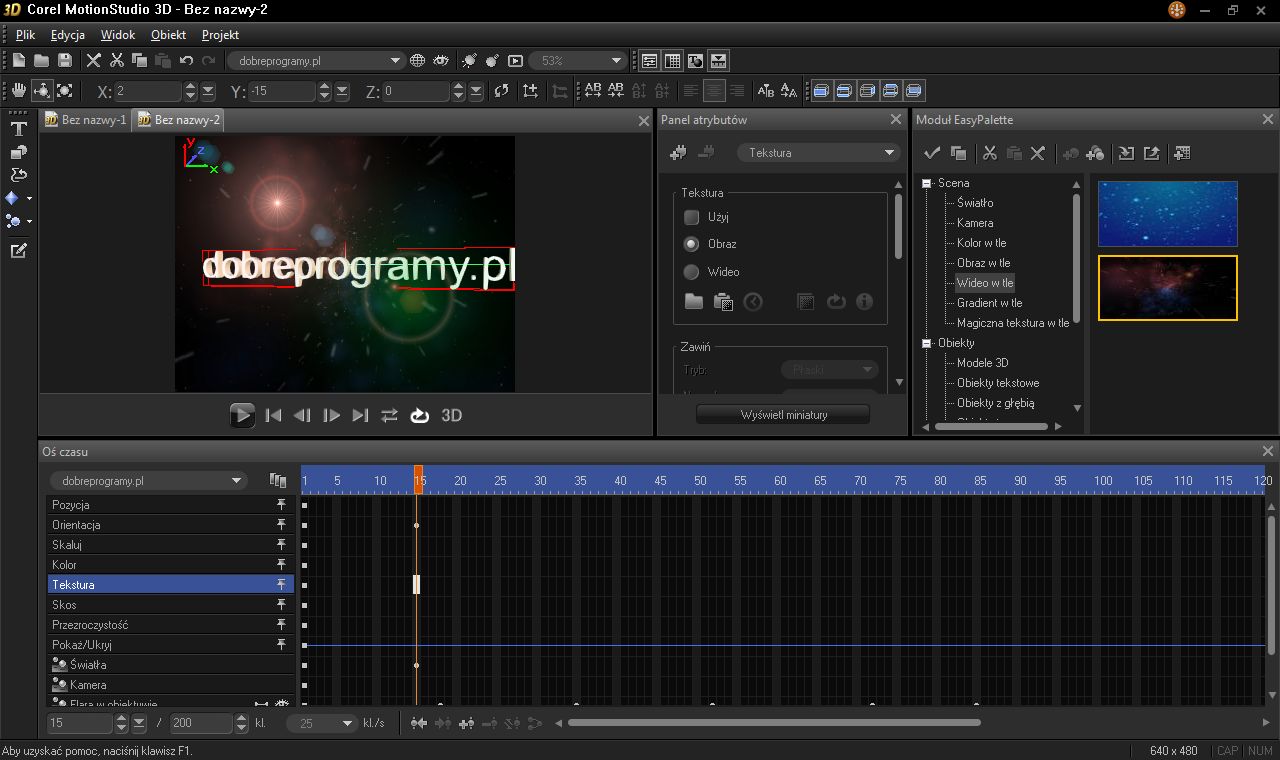Select the Skos track in timeline
This screenshot has width=1280, height=760.
coord(171,605)
